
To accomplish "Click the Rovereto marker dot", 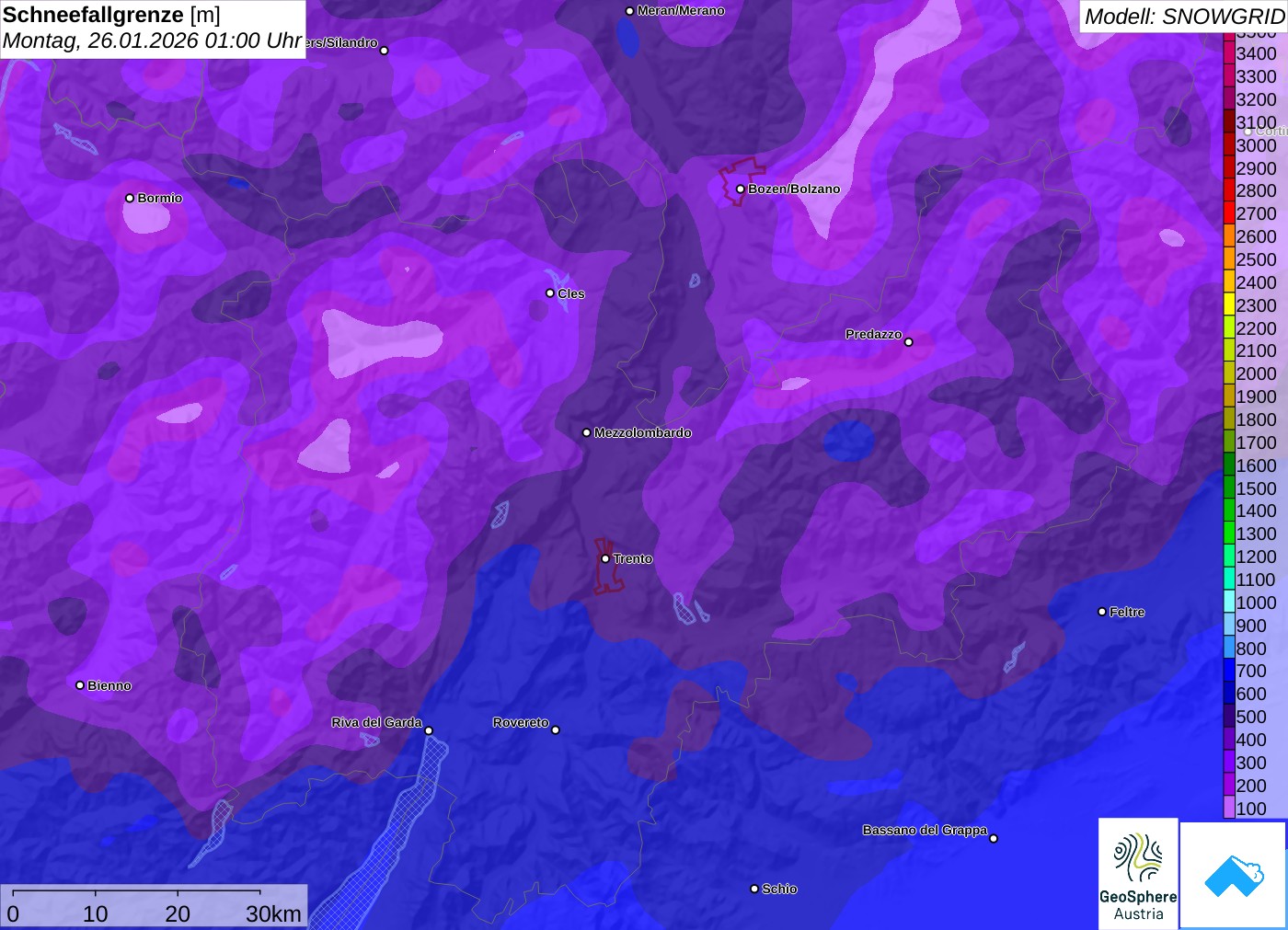I will pyautogui.click(x=555, y=730).
